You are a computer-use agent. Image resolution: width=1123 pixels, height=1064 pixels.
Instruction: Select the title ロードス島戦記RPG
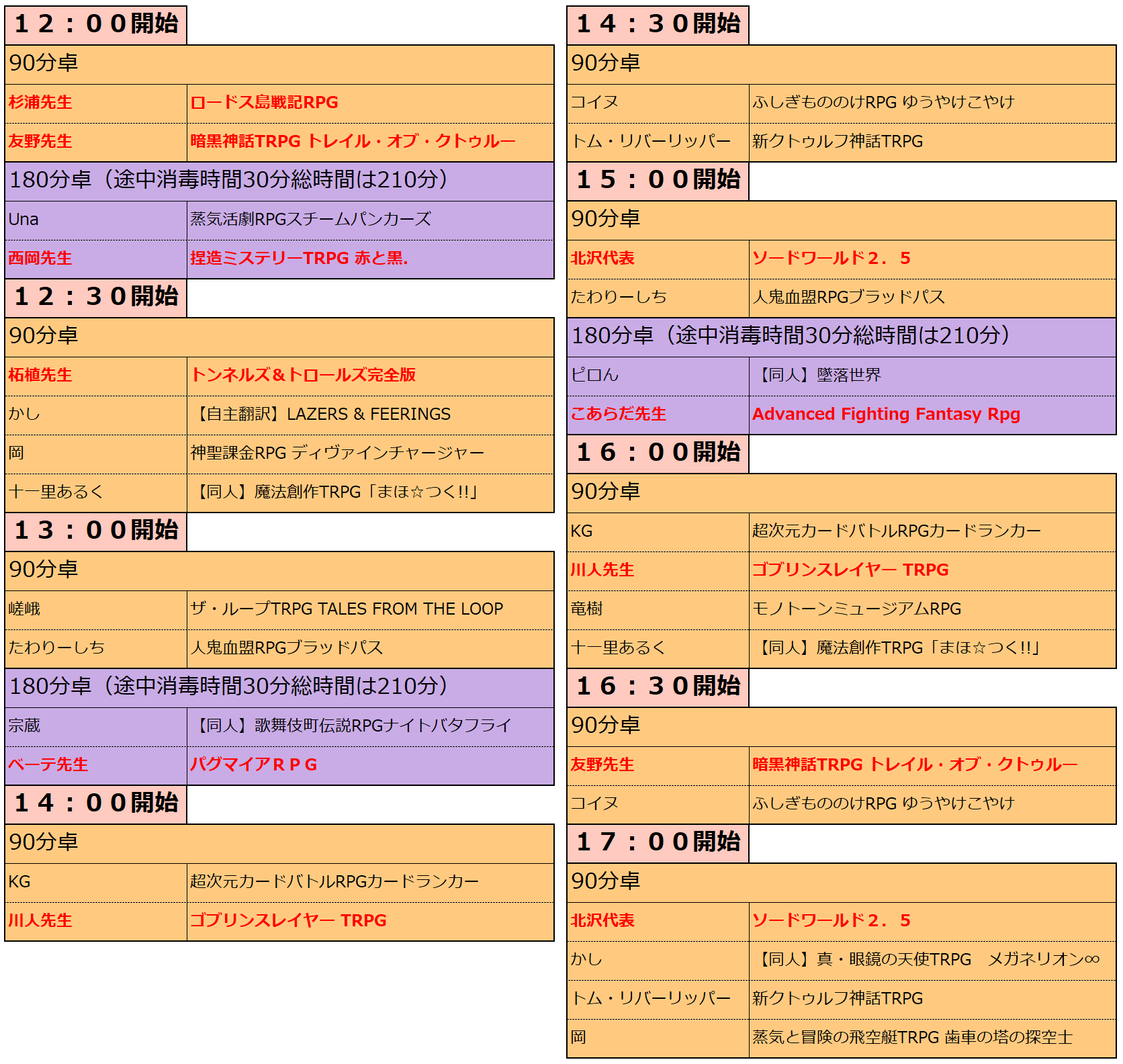click(265, 102)
